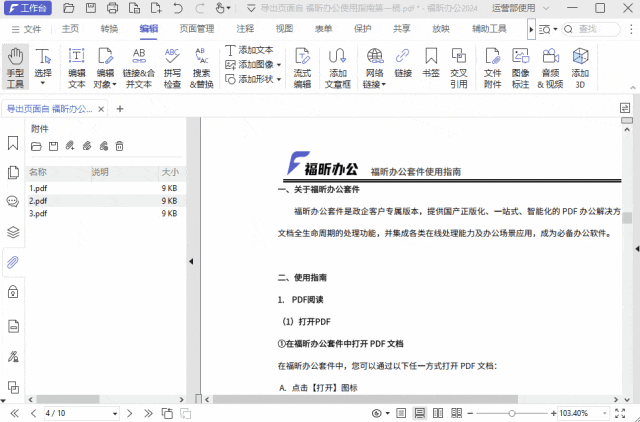Click Add 3D (添加3D)
Screen dimensions: 640x422
[x=580, y=67]
